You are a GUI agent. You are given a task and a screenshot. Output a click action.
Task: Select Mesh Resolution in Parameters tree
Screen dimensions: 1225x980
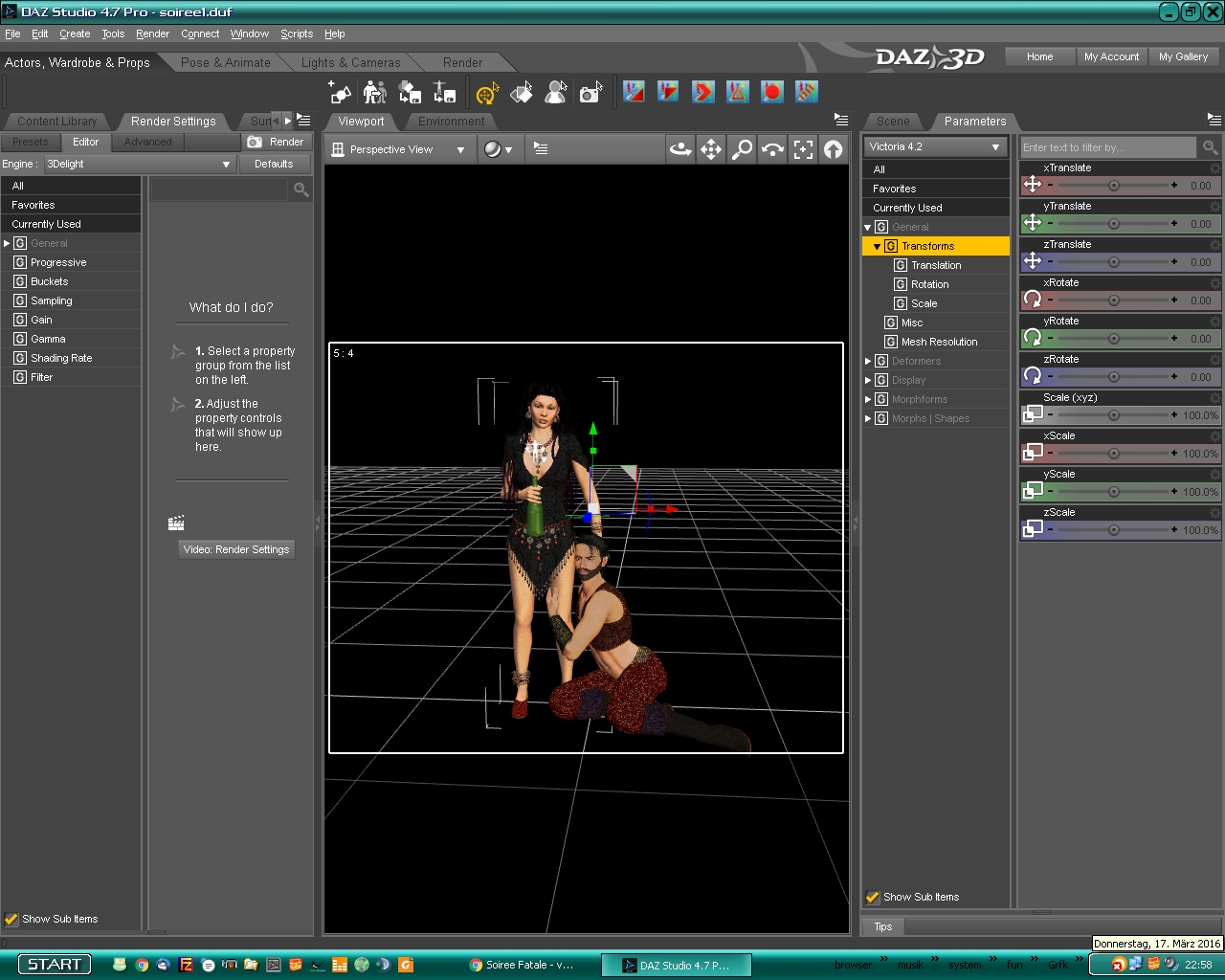[x=939, y=342]
